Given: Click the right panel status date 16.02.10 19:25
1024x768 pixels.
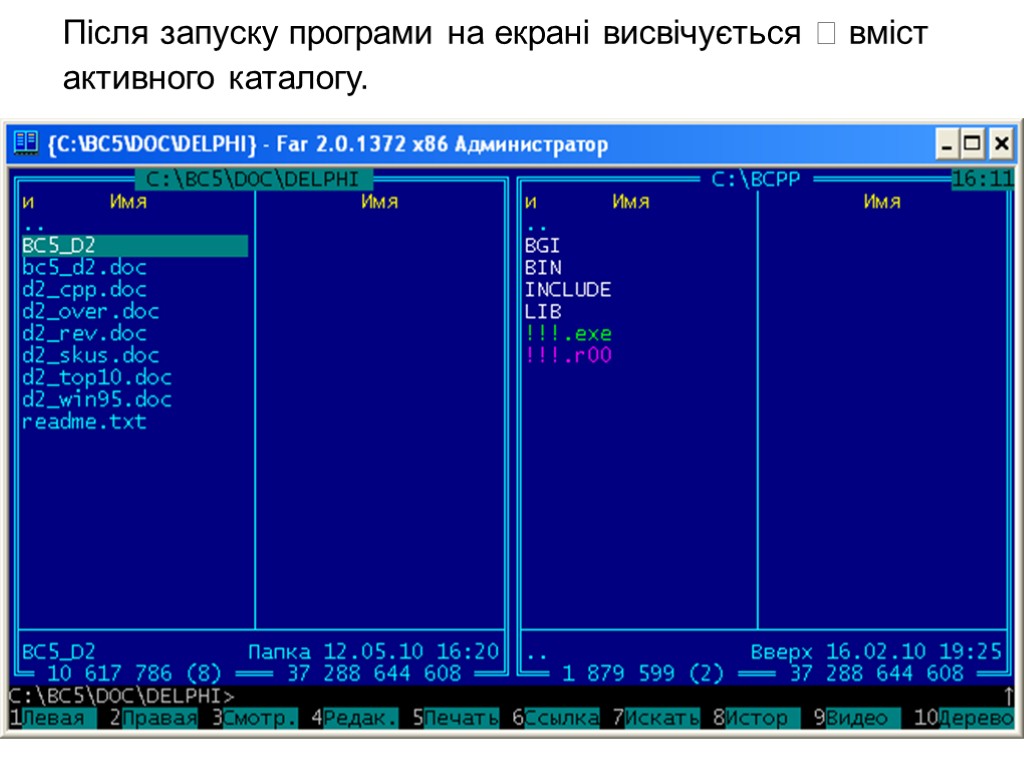Looking at the screenshot, I should point(914,651).
